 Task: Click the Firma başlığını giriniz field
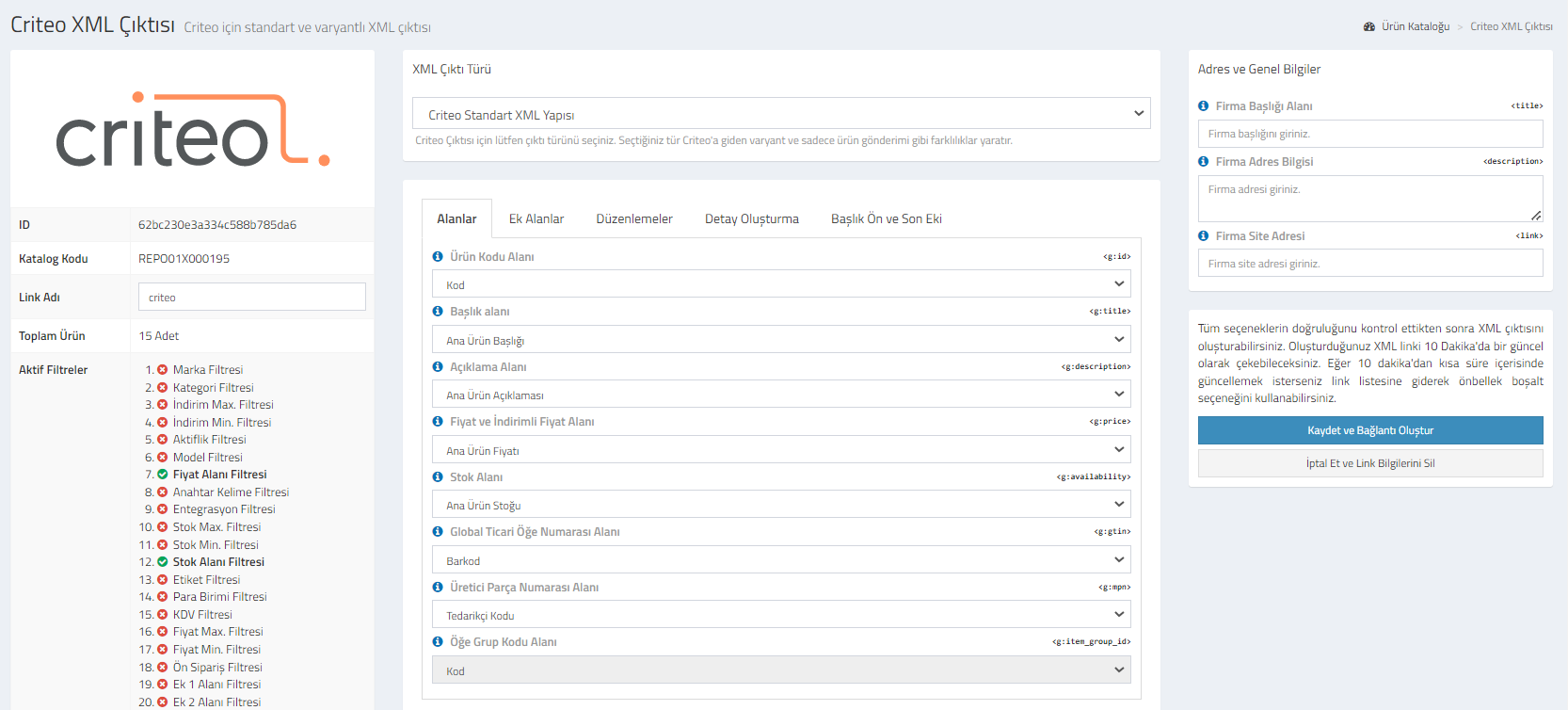(1370, 134)
